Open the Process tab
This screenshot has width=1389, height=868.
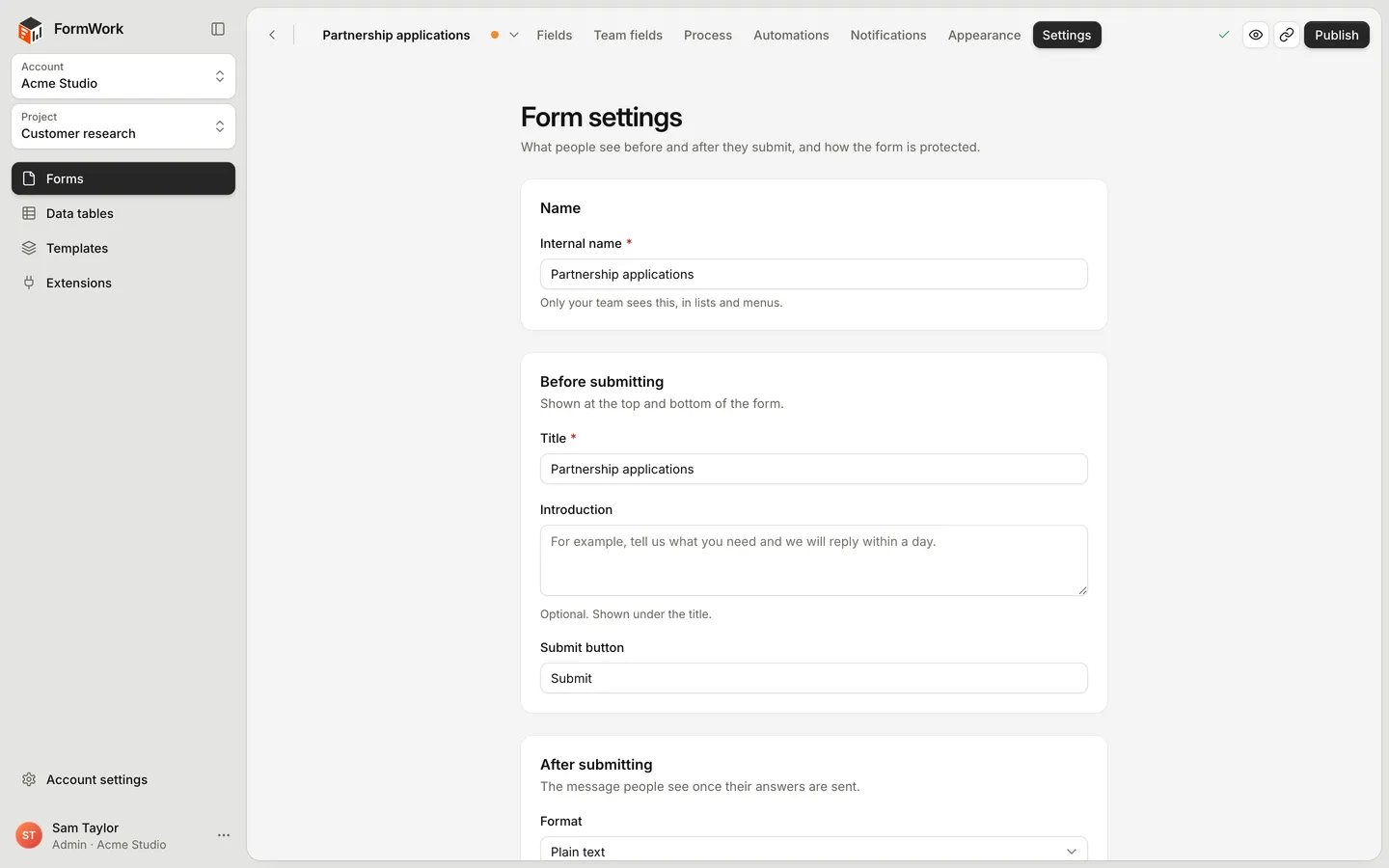tap(708, 35)
